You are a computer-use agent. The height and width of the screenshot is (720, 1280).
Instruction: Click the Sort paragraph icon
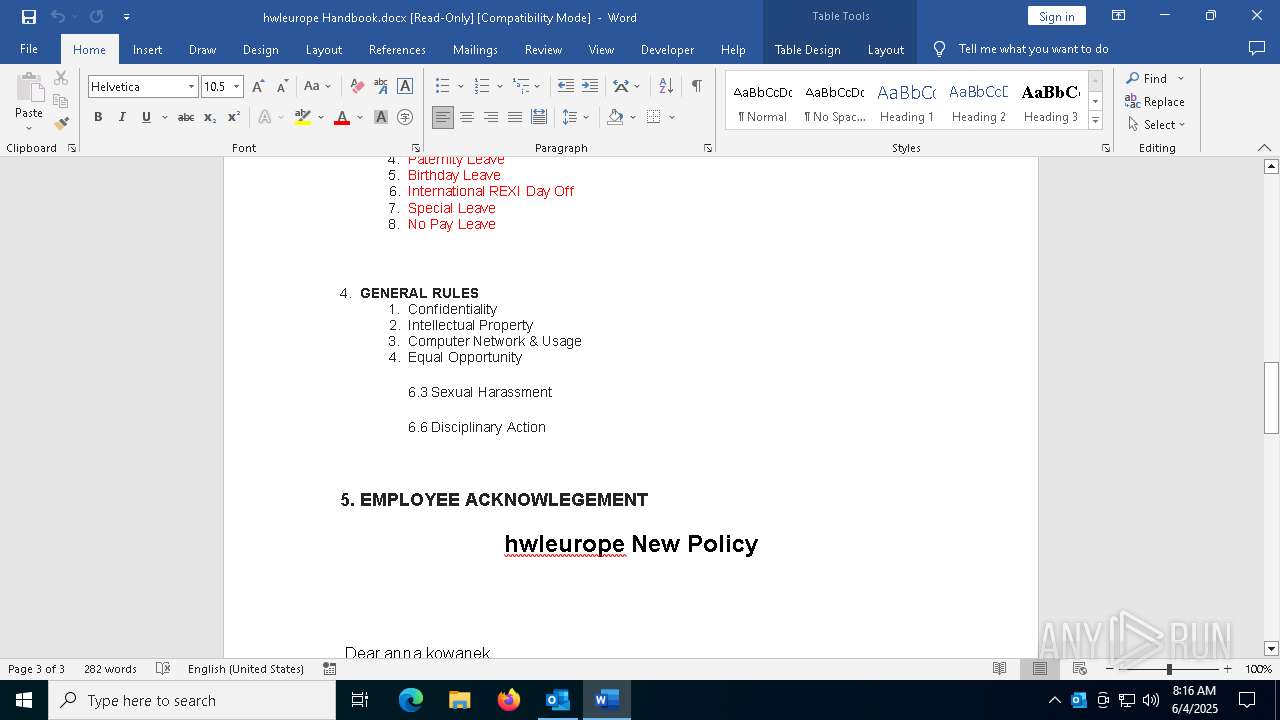(x=666, y=86)
